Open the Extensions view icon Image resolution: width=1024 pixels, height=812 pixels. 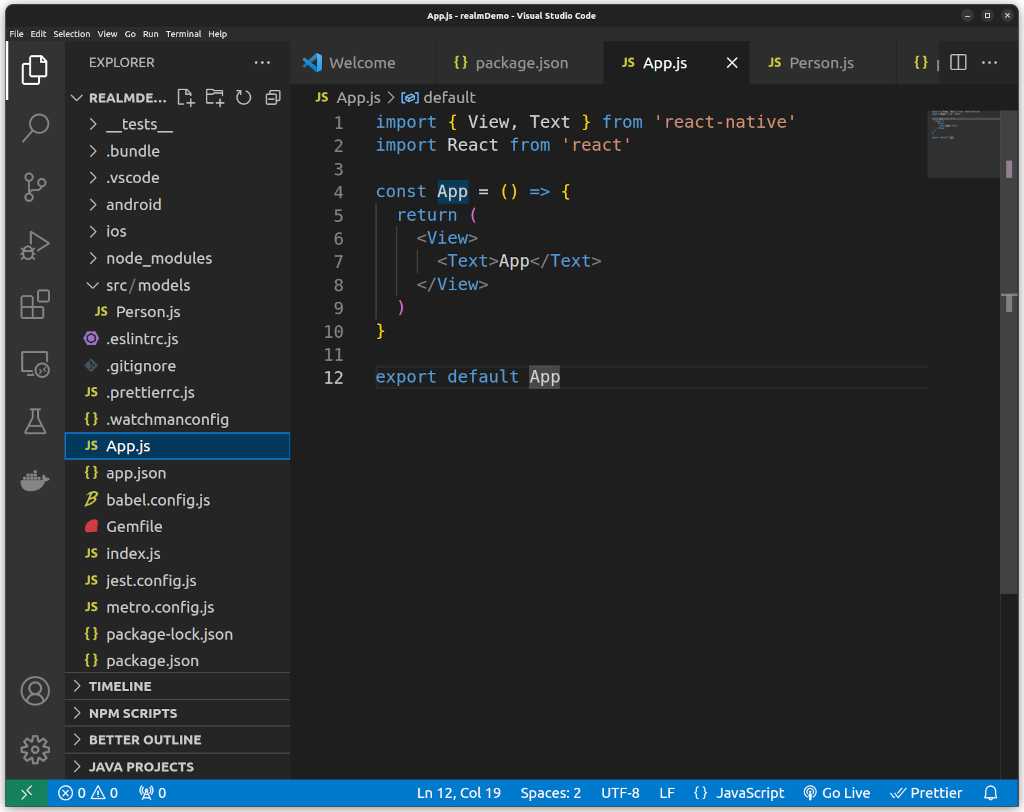pyautogui.click(x=35, y=304)
